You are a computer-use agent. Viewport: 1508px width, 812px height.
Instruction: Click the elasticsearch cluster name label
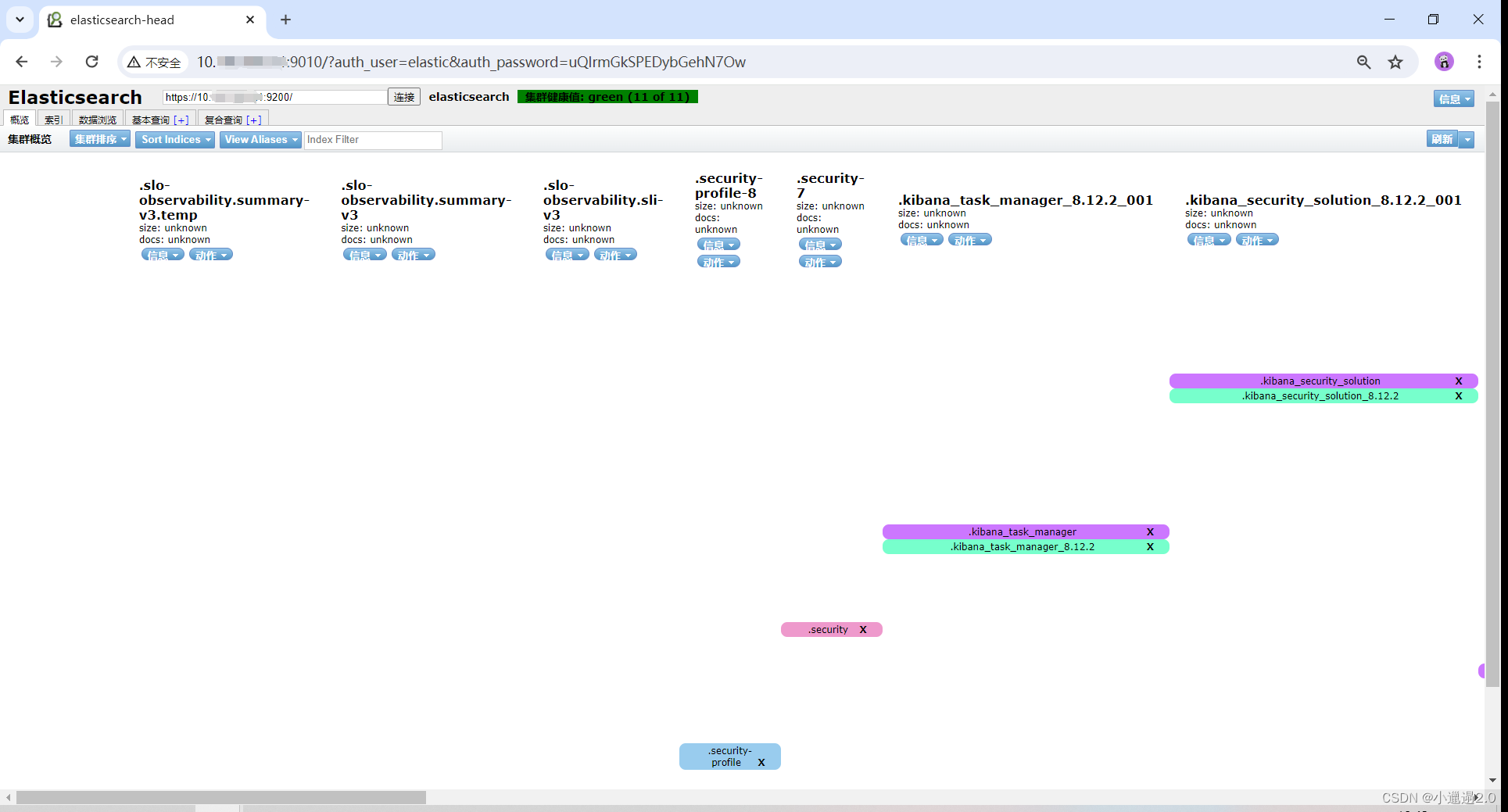point(469,97)
